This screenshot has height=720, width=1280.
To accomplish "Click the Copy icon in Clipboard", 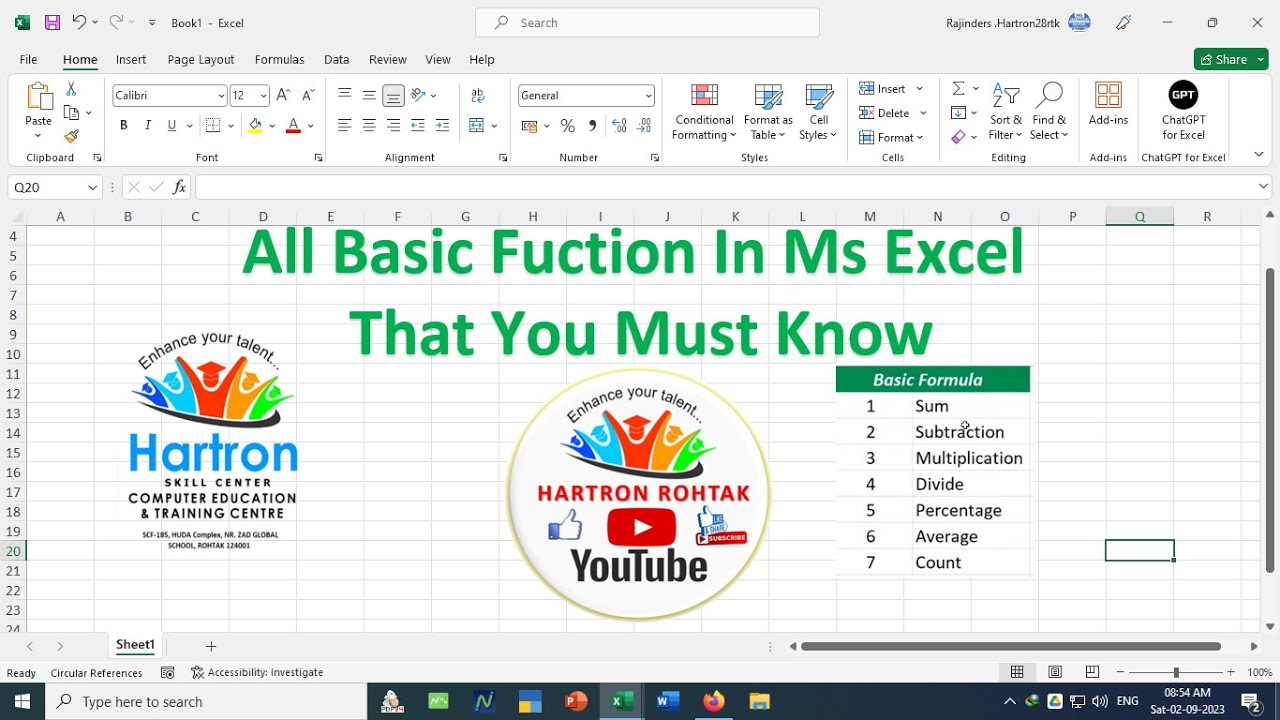I will 71,113.
